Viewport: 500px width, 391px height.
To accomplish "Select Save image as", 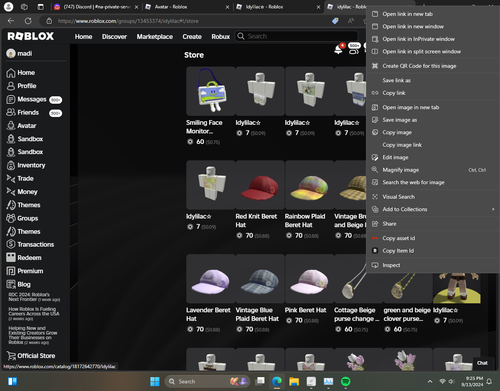I will (x=433, y=120).
